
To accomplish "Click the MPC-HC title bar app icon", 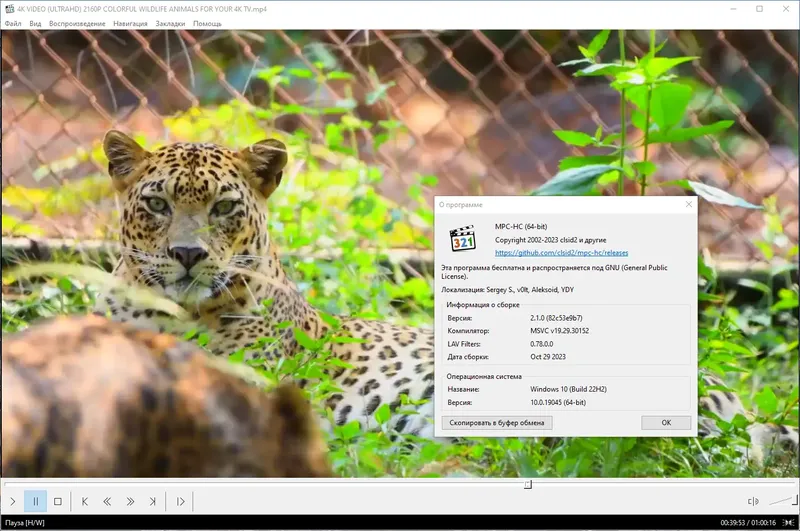I will point(9,9).
